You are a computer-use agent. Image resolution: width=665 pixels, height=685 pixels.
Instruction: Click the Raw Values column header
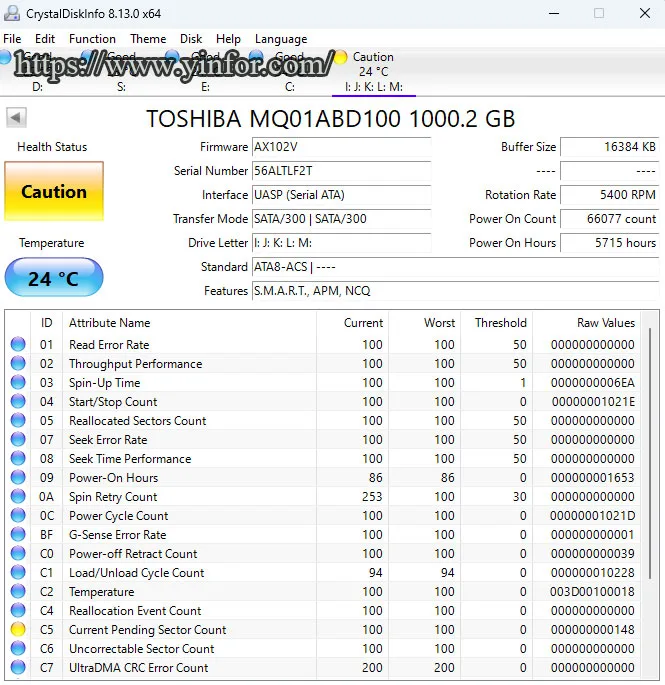coord(586,323)
